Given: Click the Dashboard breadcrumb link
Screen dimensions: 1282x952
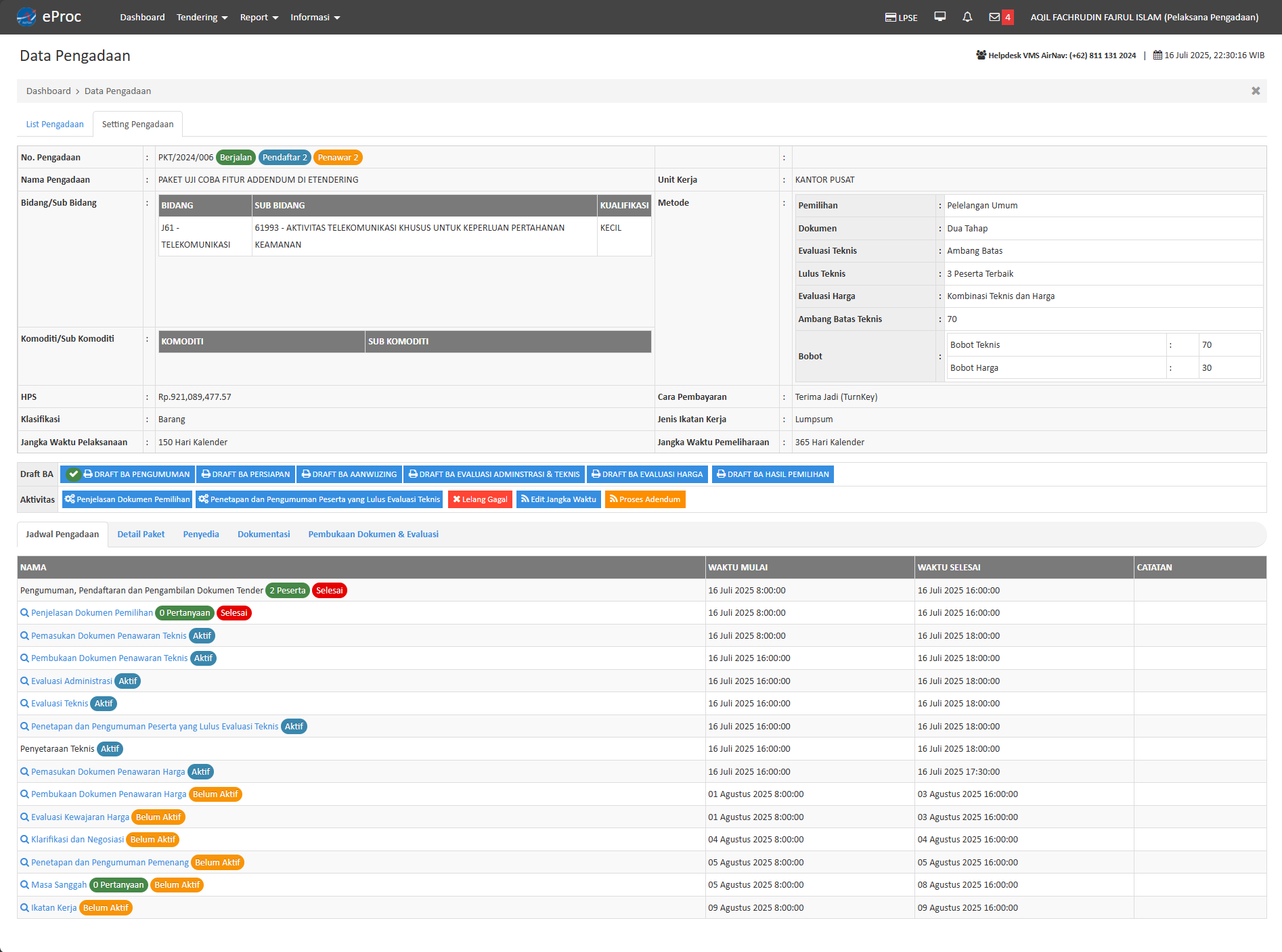Looking at the screenshot, I should tap(48, 91).
